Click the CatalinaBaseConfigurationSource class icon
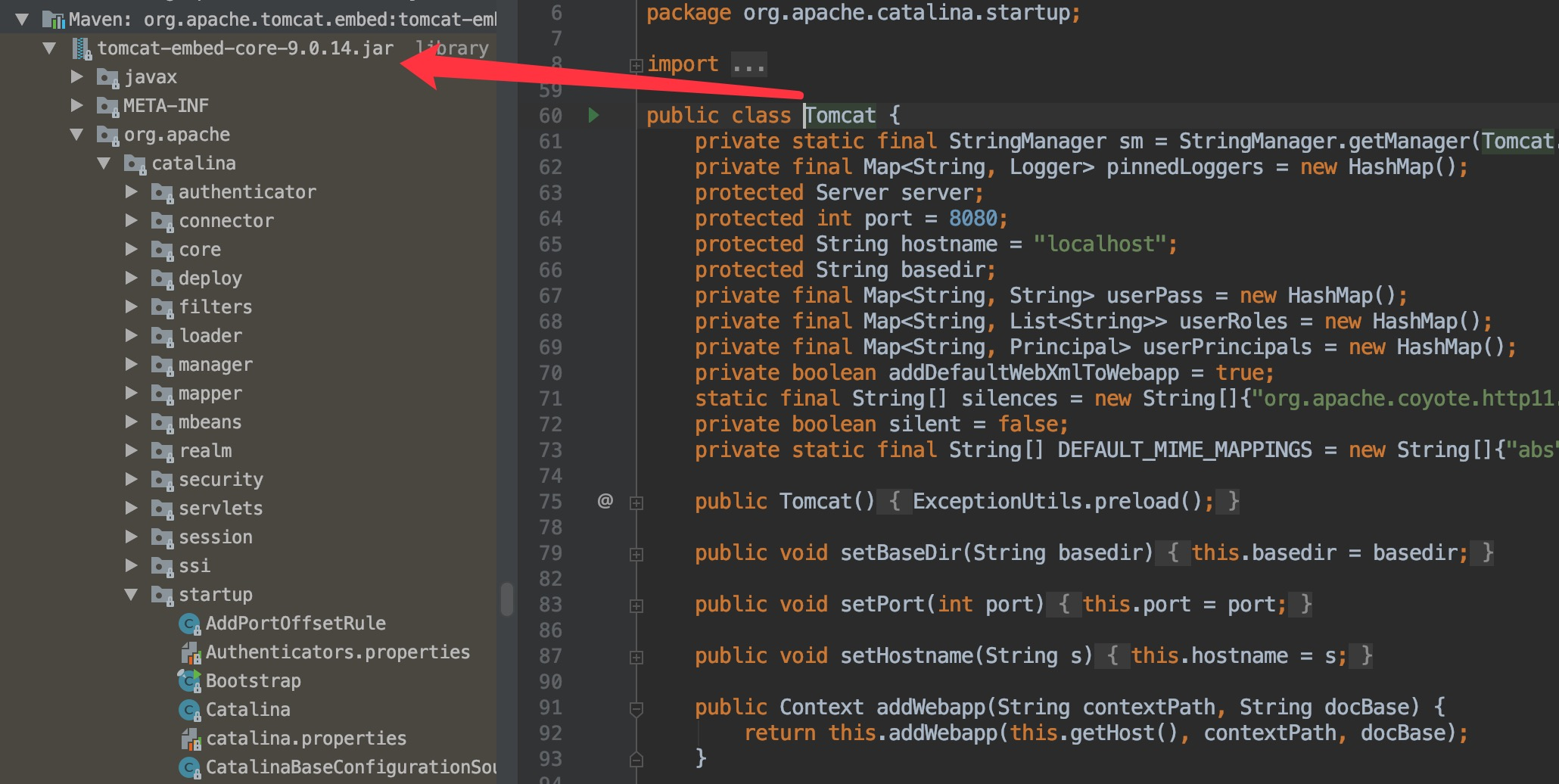Viewport: 1559px width, 784px height. 189,767
